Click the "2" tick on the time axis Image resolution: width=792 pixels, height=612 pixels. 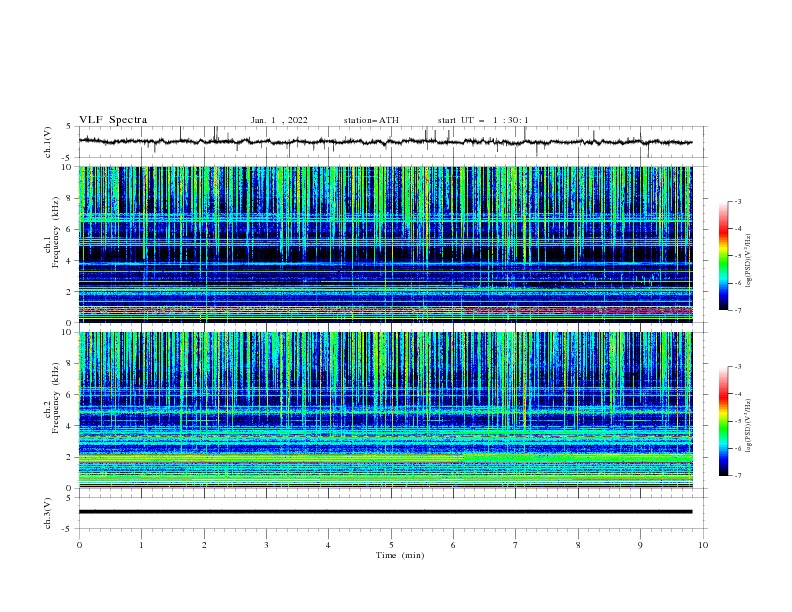click(204, 545)
